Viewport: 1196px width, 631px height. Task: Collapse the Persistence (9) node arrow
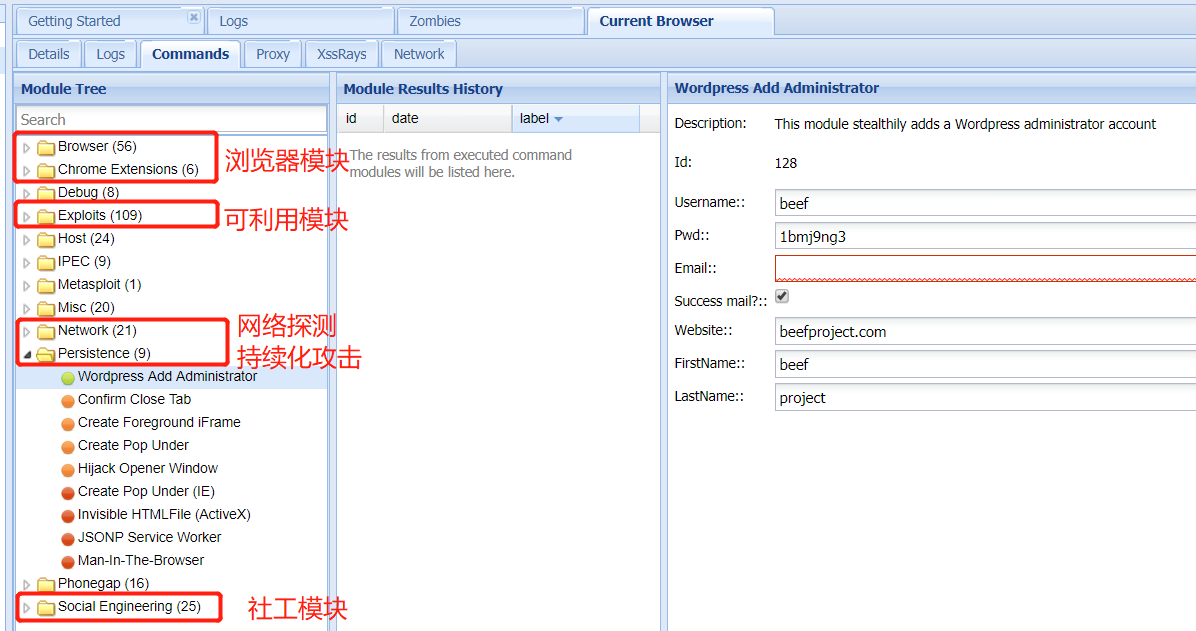(27, 354)
